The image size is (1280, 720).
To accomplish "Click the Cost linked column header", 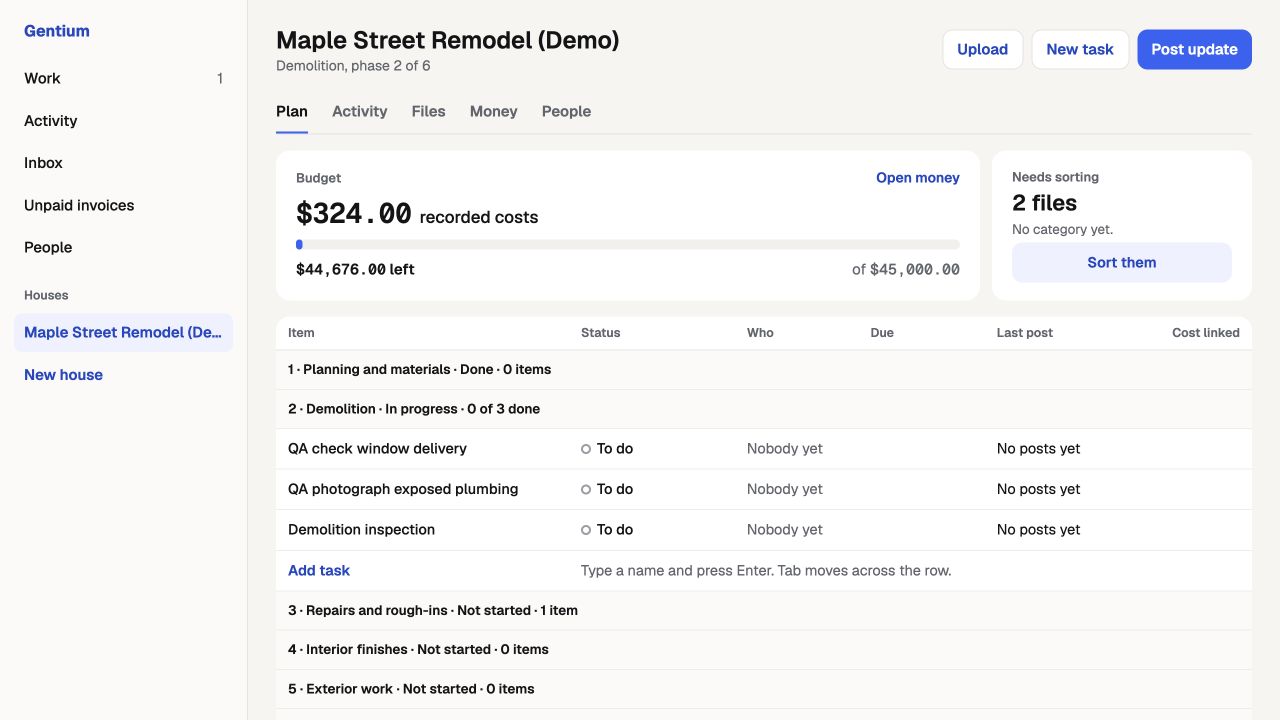I will coord(1205,333).
